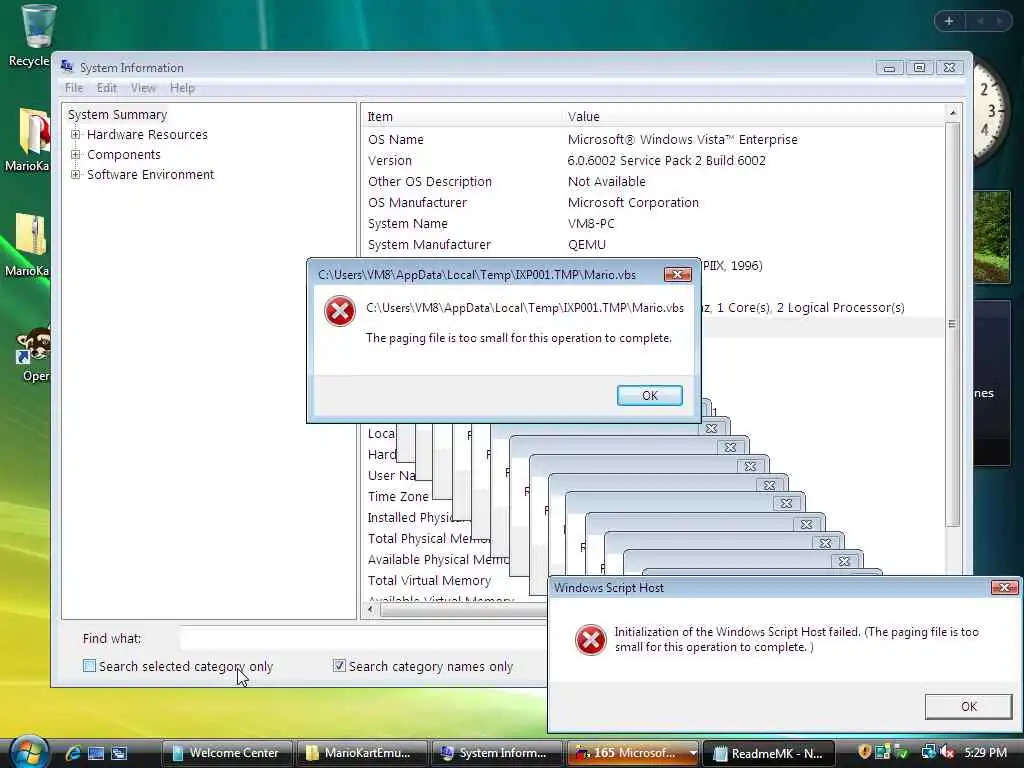Click the sidebar add gadget plus button
The image size is (1024, 768).
(949, 21)
